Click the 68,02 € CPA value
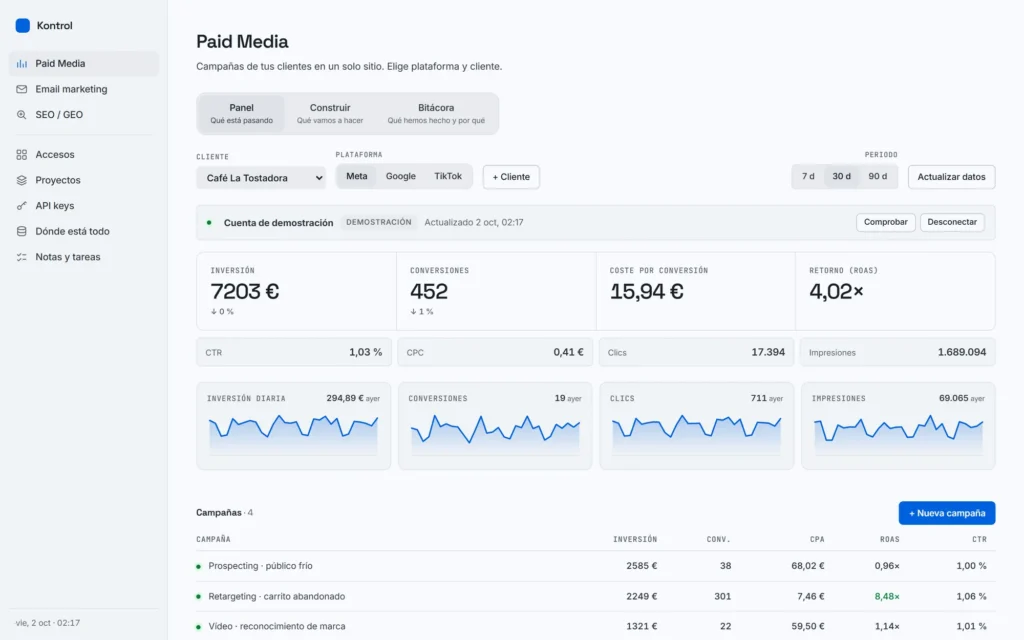The height and width of the screenshot is (640, 1024). point(808,566)
